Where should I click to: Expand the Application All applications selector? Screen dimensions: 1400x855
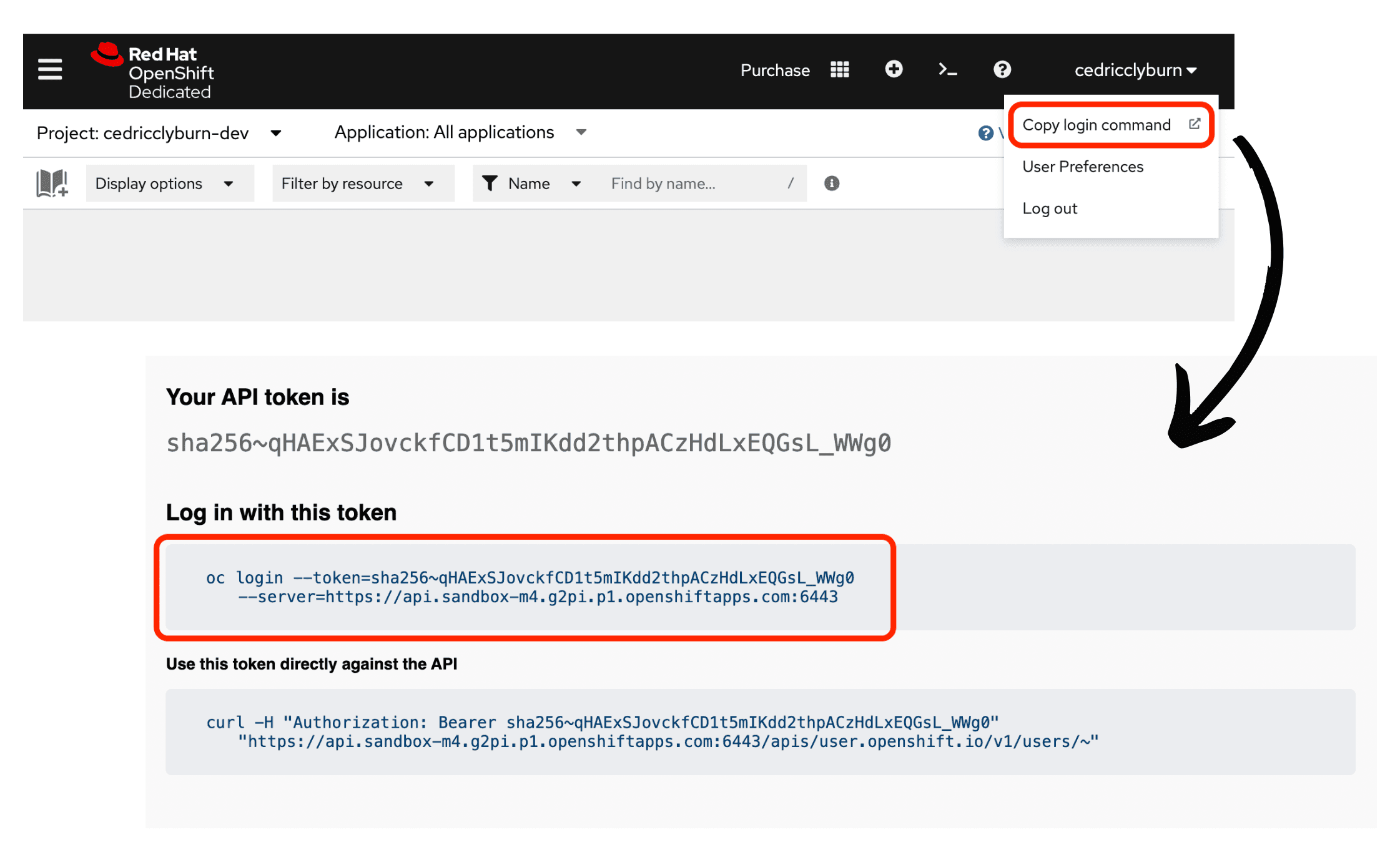(x=461, y=132)
